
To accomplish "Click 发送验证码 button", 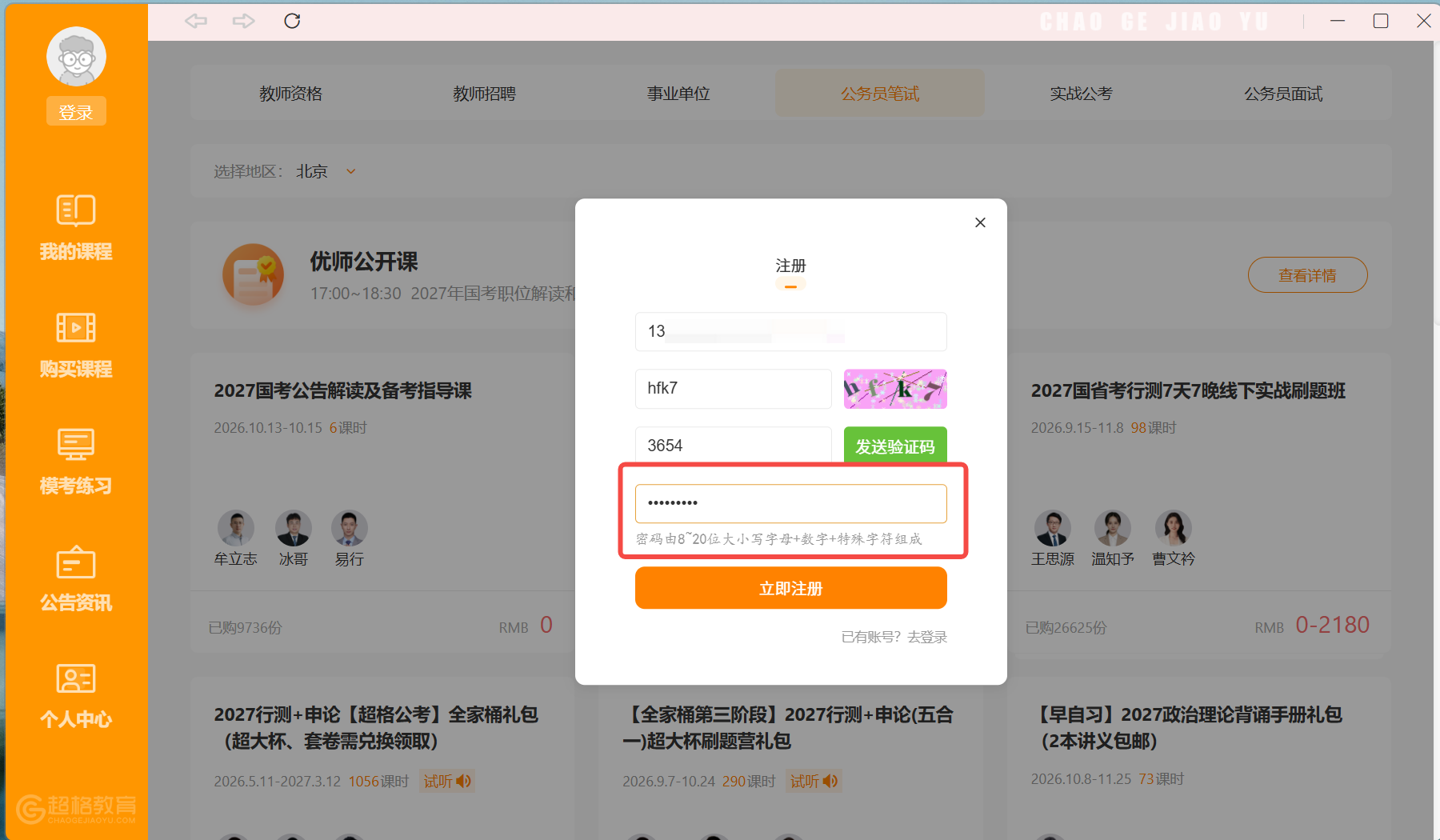I will (x=895, y=446).
